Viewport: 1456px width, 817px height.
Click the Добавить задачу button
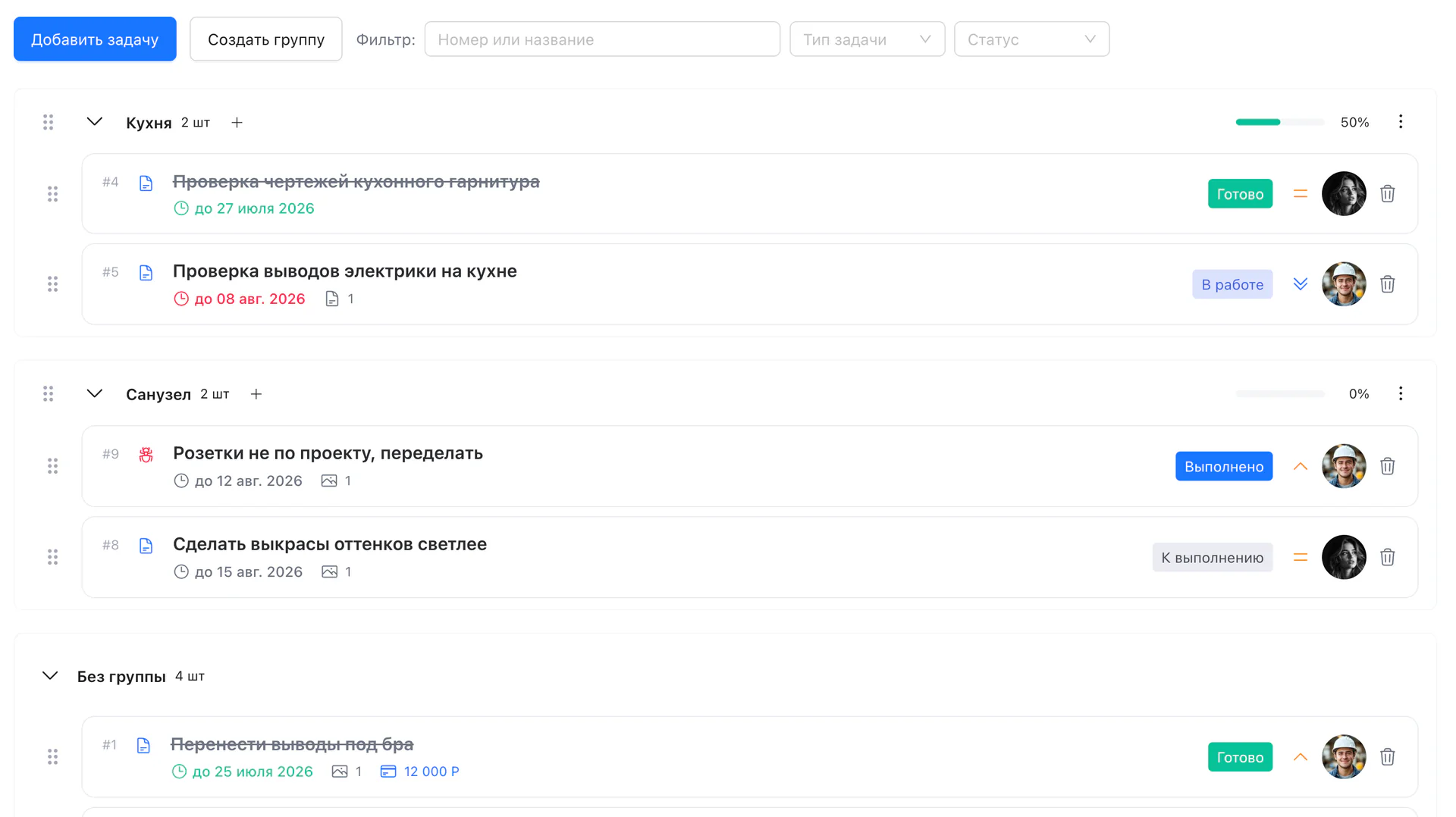point(95,39)
